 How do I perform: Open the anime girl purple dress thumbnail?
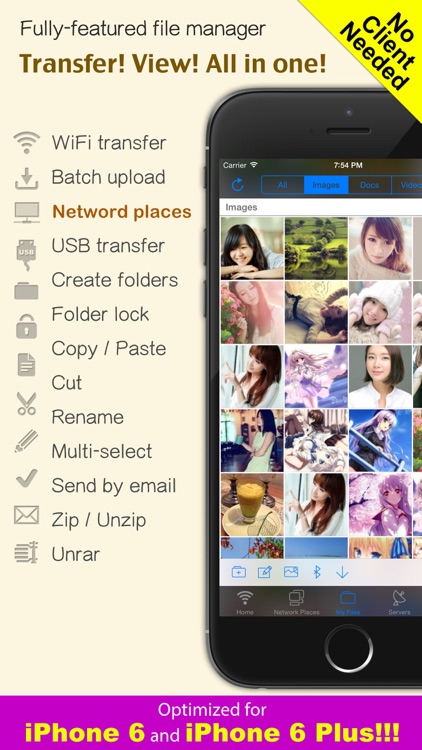coord(316,376)
